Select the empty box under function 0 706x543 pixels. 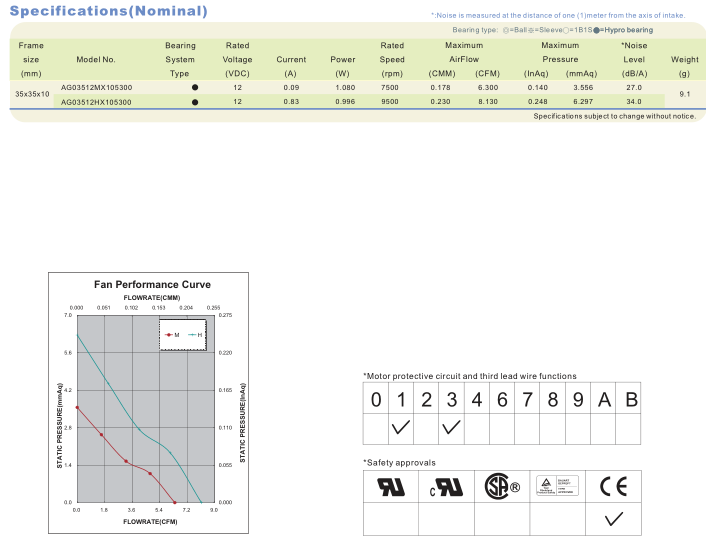click(x=376, y=429)
